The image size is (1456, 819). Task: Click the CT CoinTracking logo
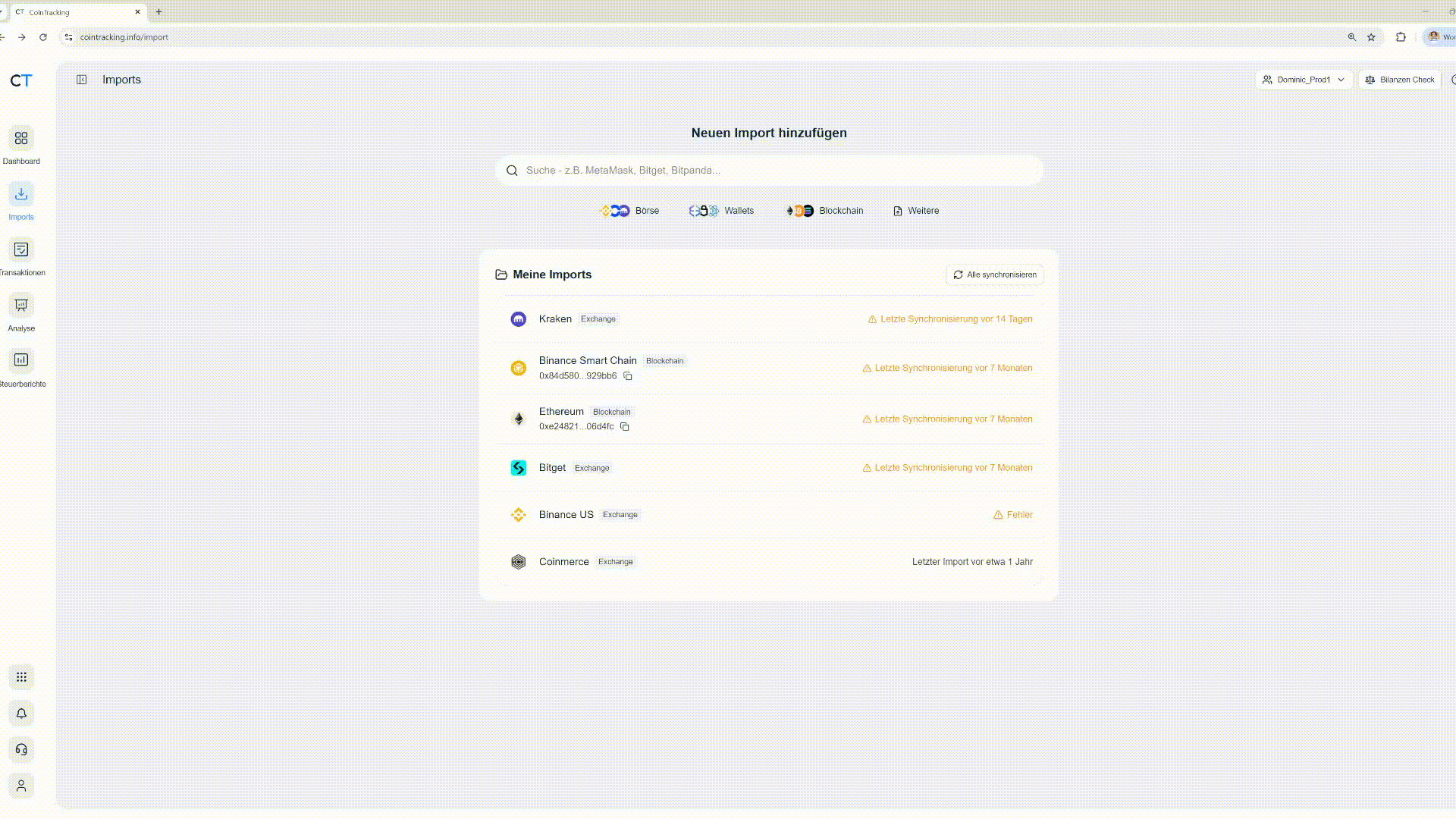[21, 80]
